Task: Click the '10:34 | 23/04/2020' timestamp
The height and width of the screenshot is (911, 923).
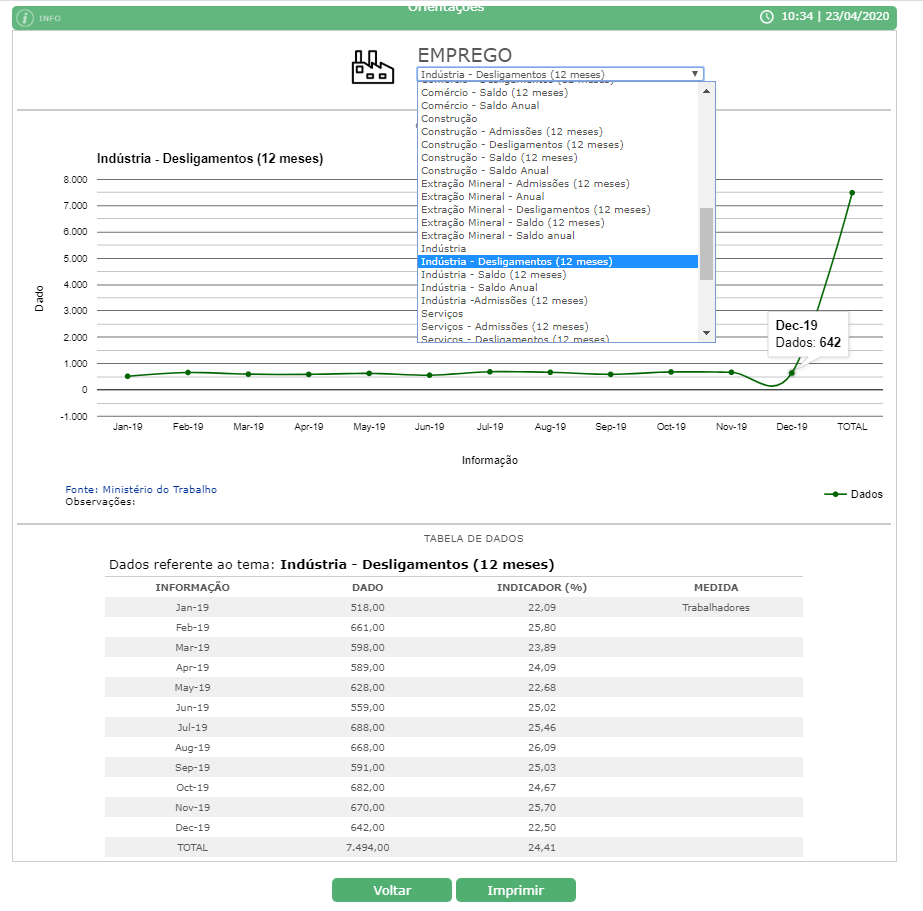Action: [835, 16]
